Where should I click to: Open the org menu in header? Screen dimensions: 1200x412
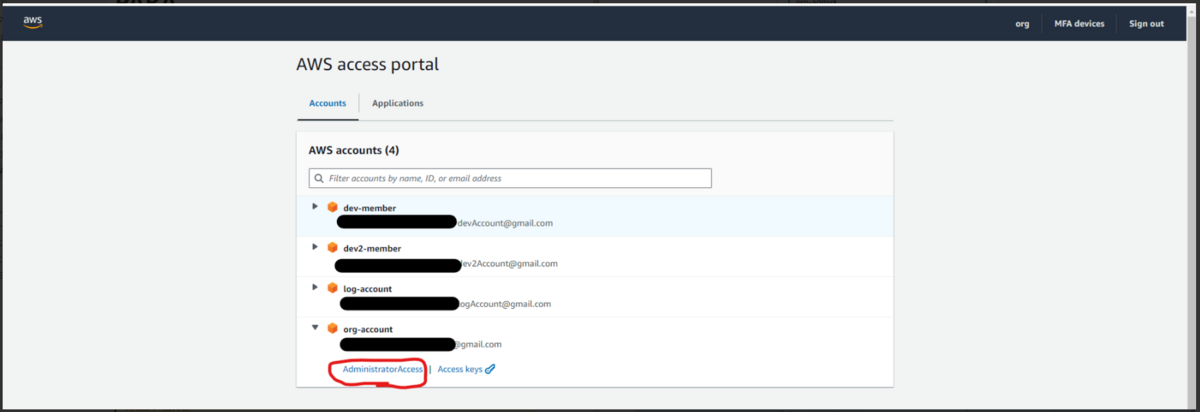(1022, 23)
